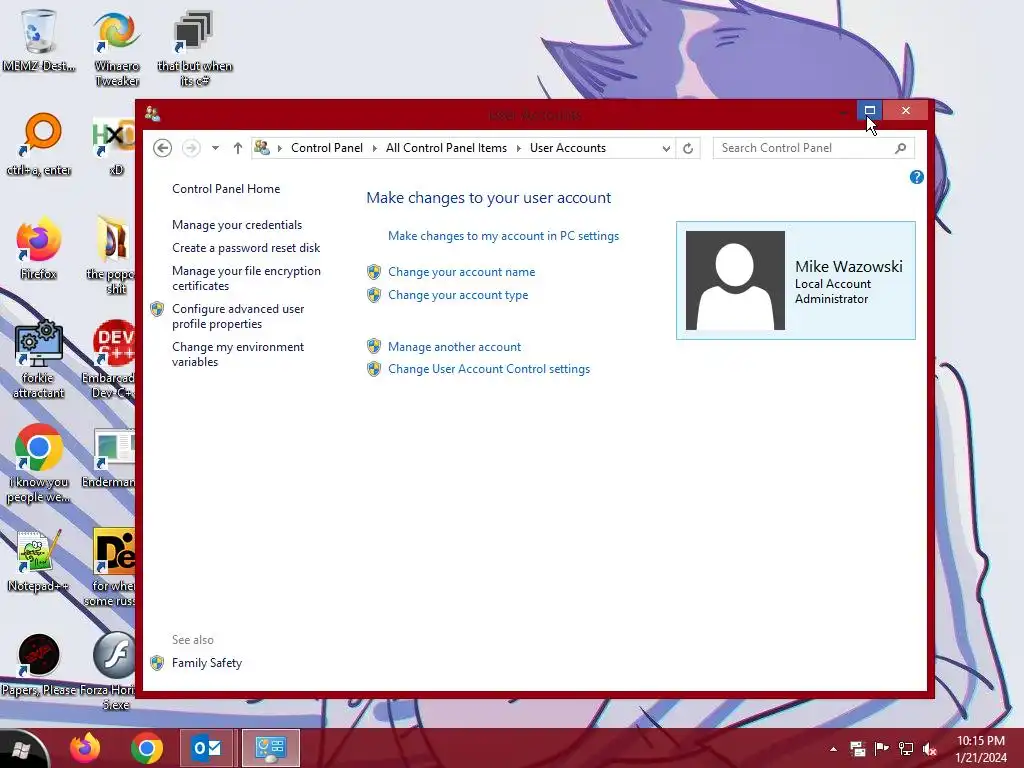Select the Papers, Please desktop icon
1024x768 pixels.
(39, 665)
